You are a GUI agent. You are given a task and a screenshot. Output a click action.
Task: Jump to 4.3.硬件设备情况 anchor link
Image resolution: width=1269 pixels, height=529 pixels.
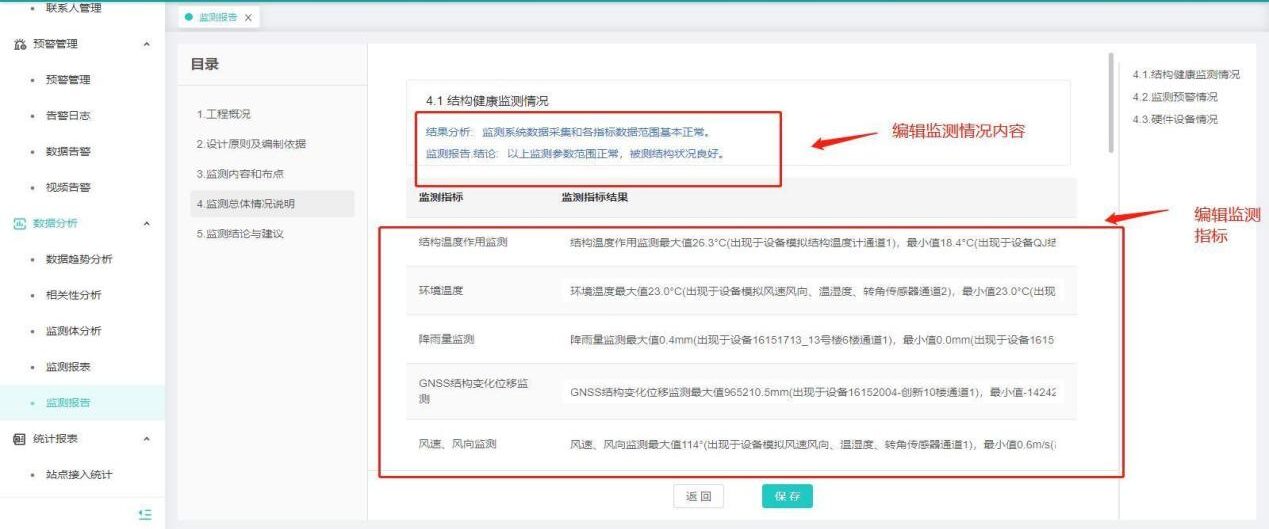tap(1175, 119)
